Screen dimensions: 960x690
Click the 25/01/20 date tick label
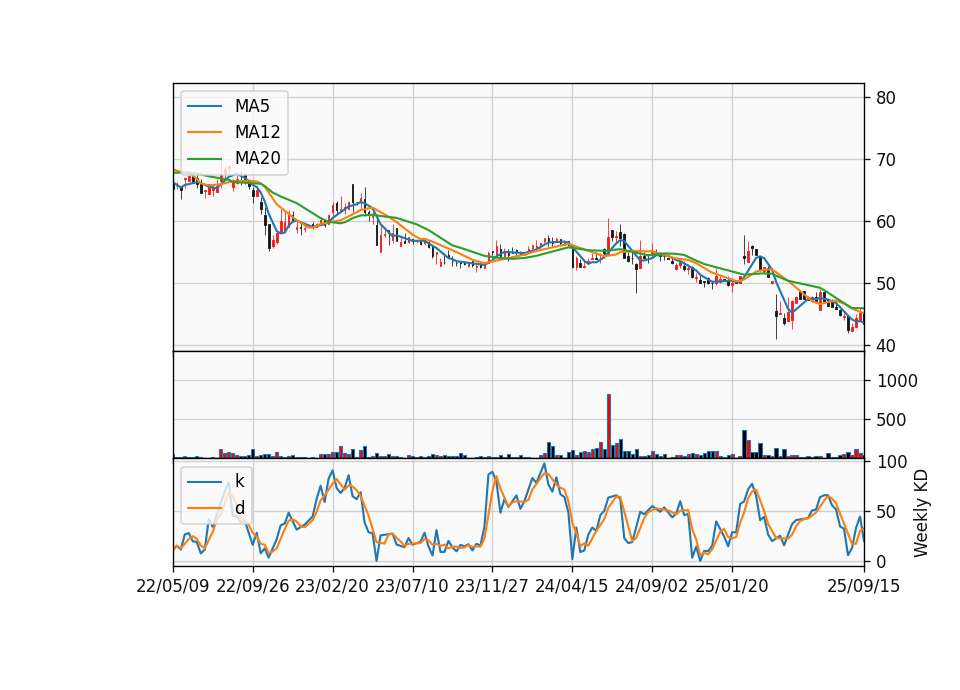coord(732,586)
